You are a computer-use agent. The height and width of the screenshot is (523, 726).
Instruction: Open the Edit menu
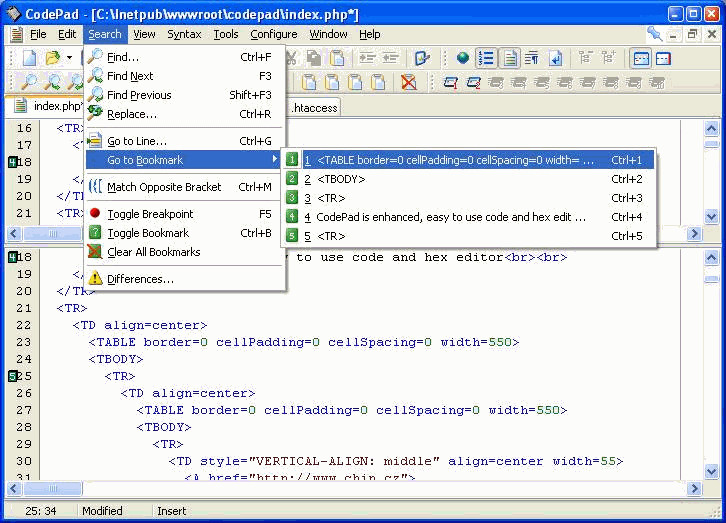click(67, 34)
